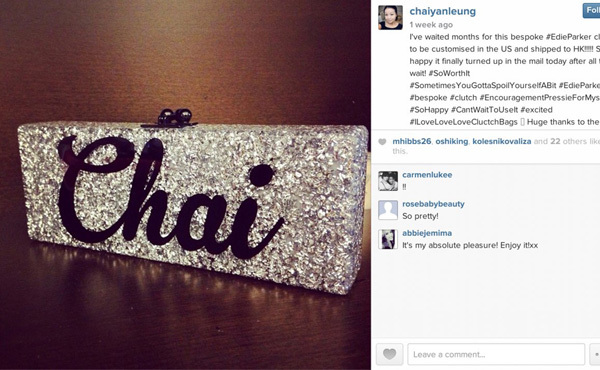Open mhibbs26 in the likes list
Image resolution: width=600 pixels, height=370 pixels.
click(x=412, y=141)
